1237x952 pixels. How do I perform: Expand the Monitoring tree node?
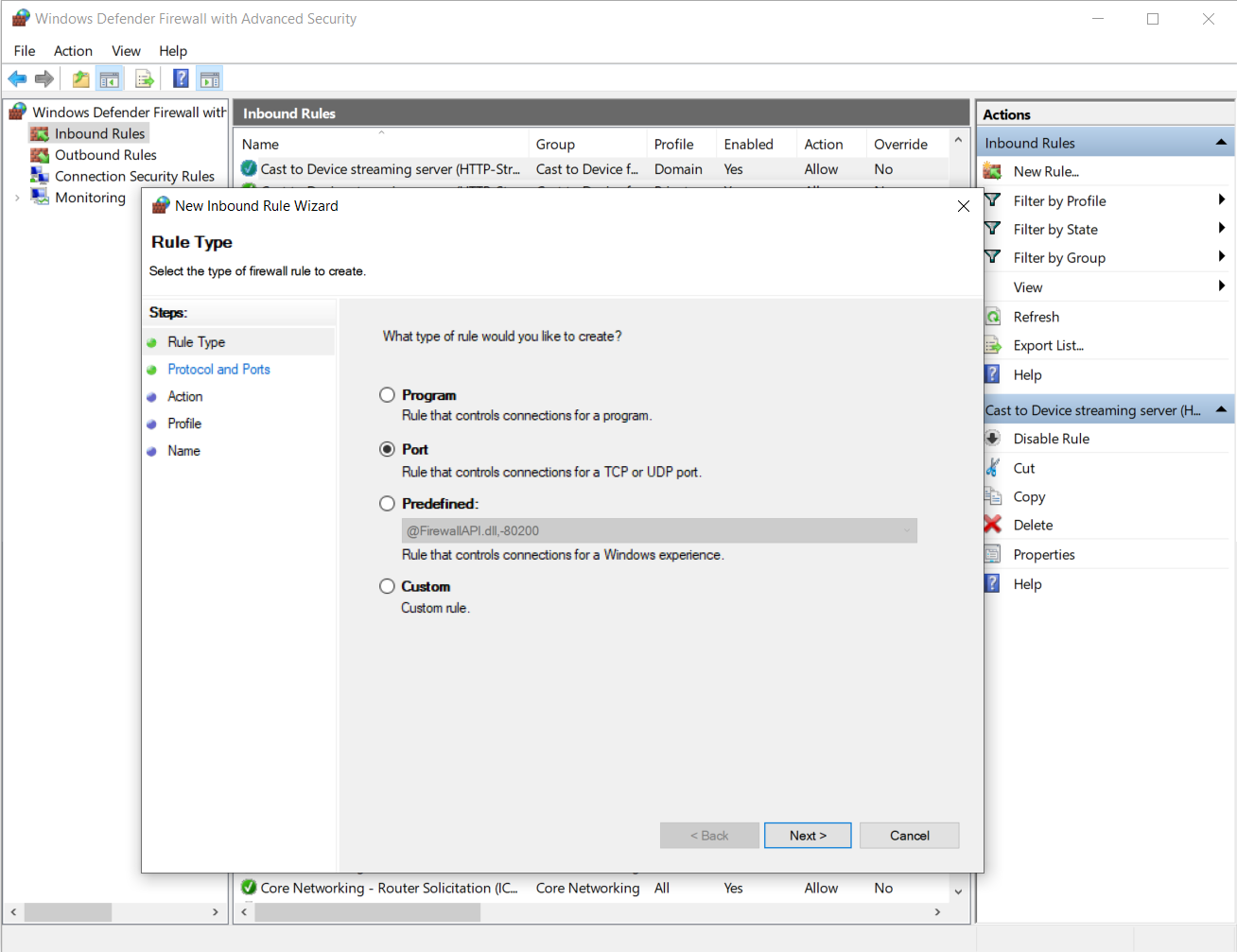[17, 198]
